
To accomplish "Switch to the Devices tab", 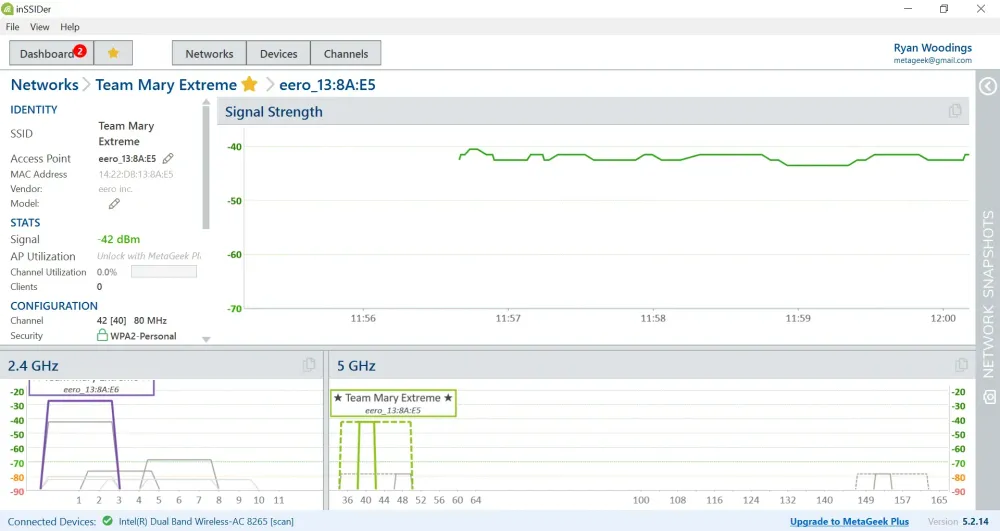I will [278, 53].
